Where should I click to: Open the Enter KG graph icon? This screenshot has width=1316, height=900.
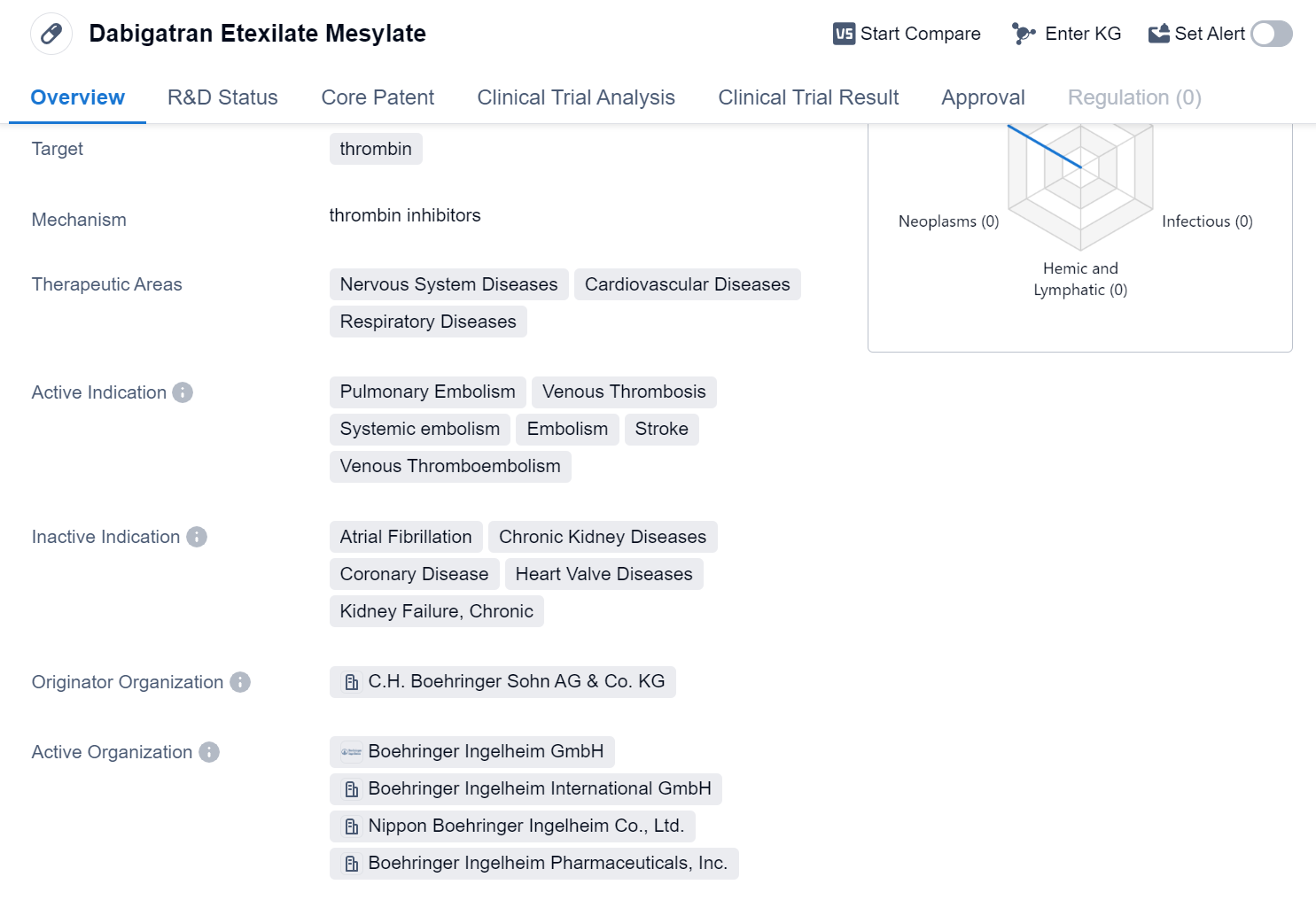[x=1024, y=34]
